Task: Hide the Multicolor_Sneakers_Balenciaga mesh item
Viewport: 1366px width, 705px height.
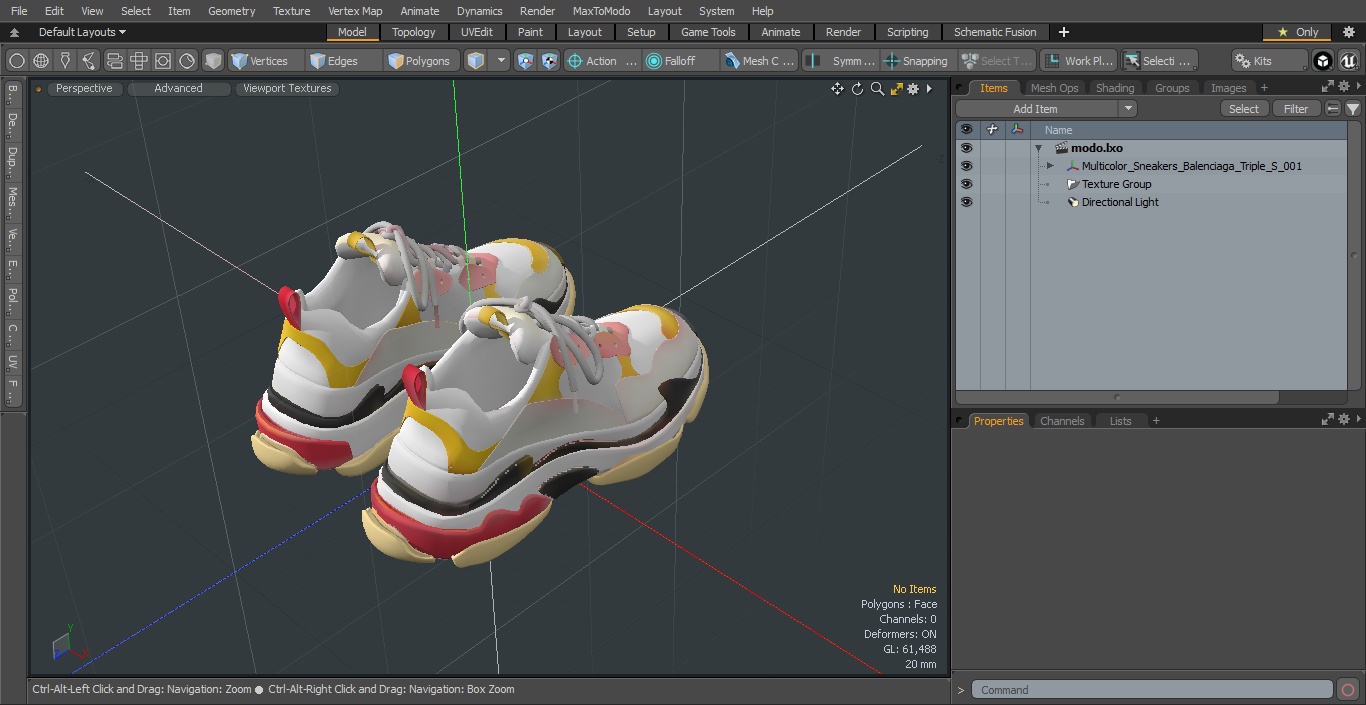Action: coord(966,166)
